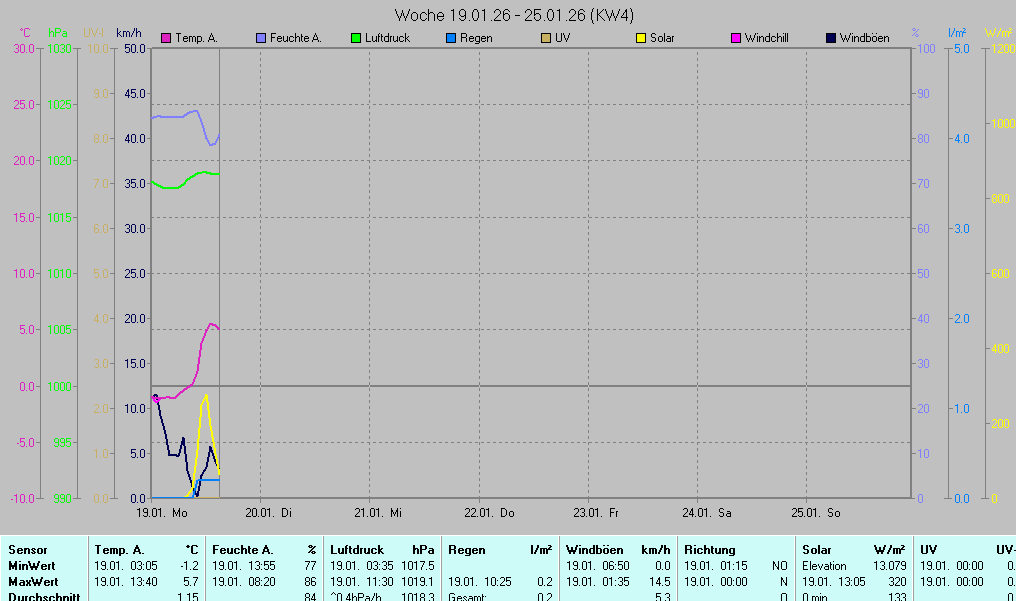Click the chart title Woche KW4
Viewport: 1016px width, 601px height.
pos(514,15)
